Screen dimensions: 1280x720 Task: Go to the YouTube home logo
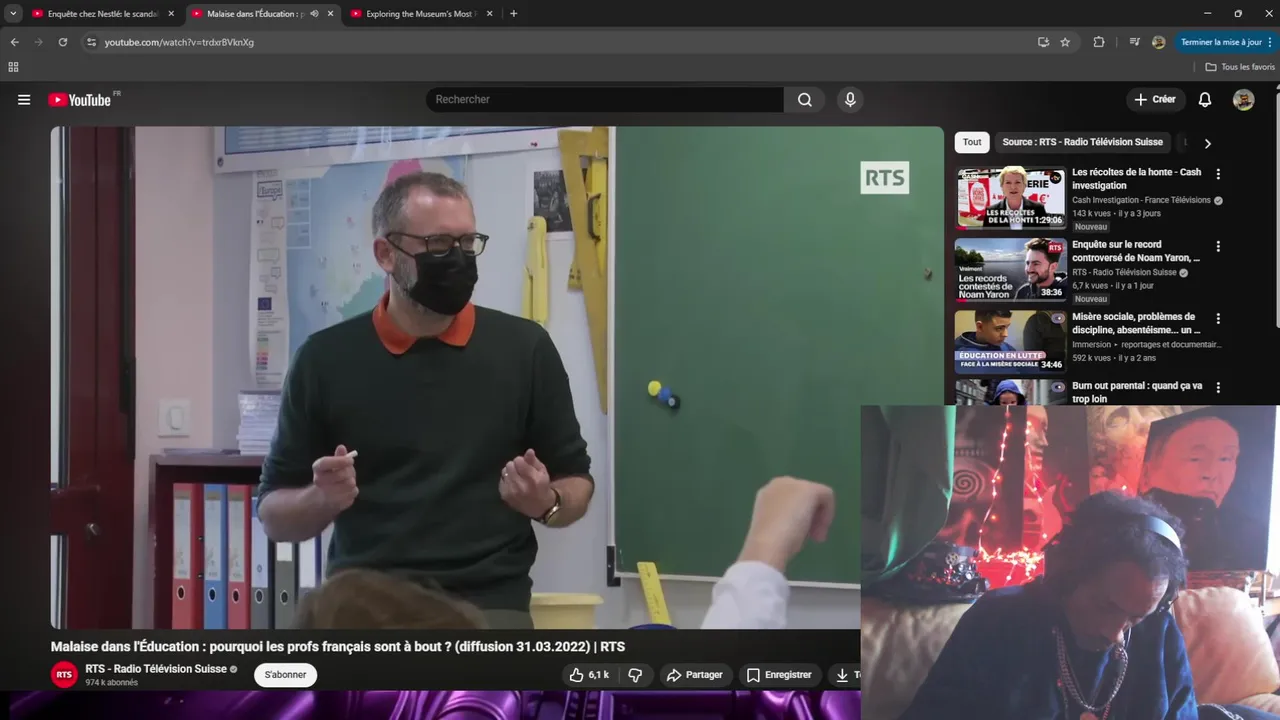80,99
